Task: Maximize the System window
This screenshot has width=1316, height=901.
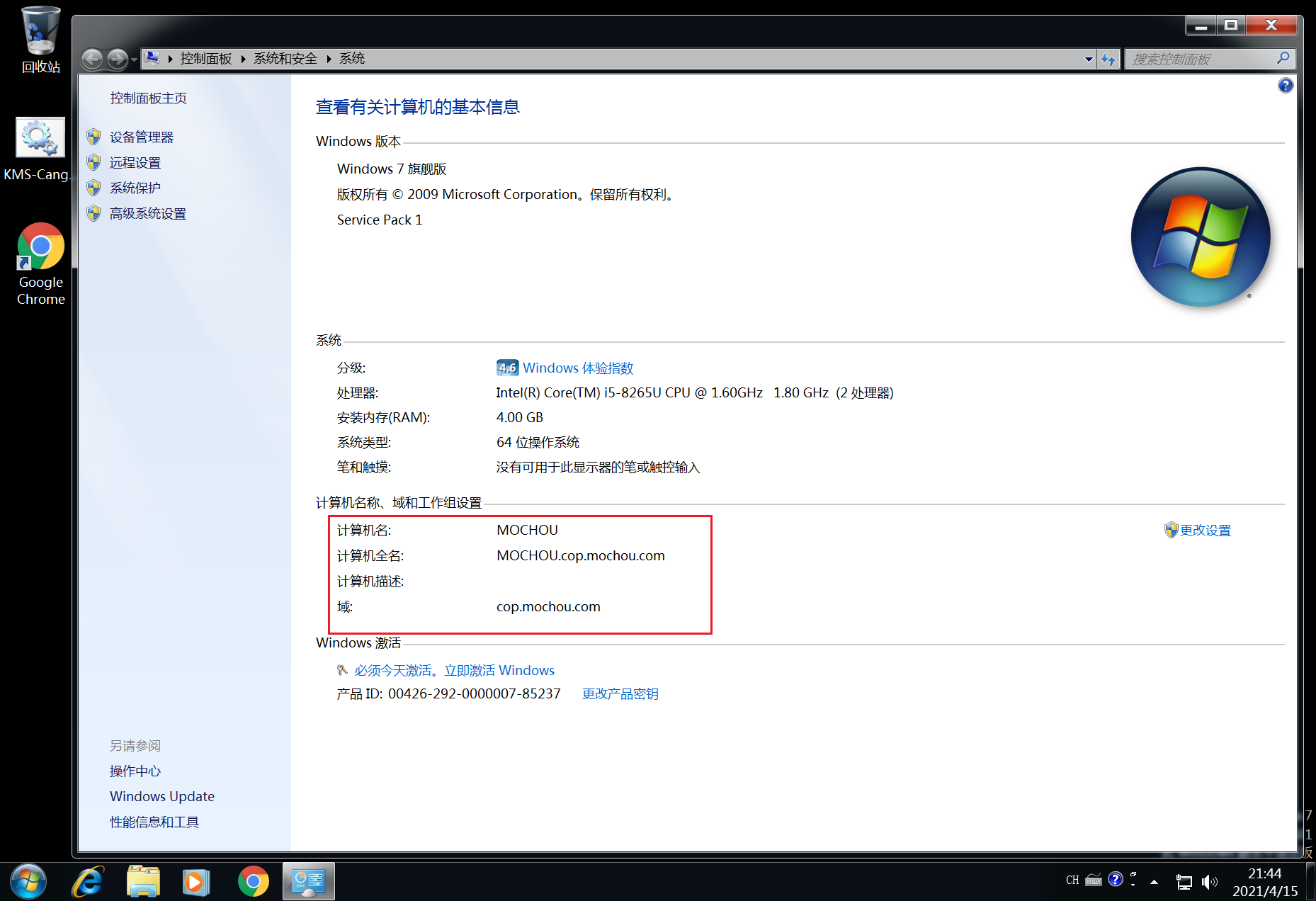Action: [1231, 25]
